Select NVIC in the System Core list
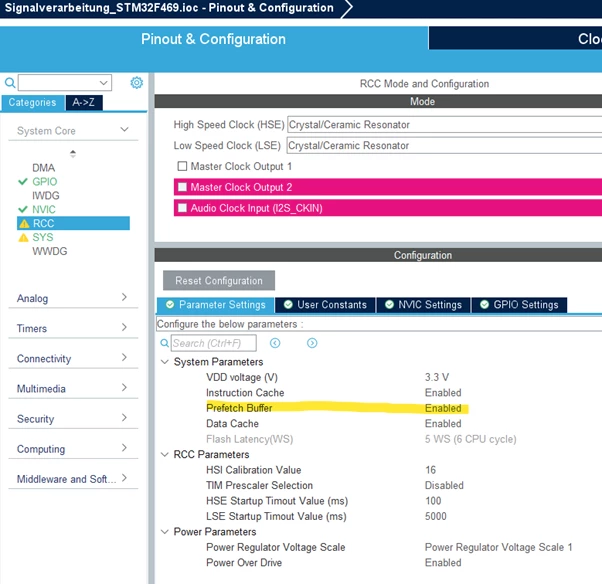Viewport: 602px width, 584px height. (x=44, y=209)
